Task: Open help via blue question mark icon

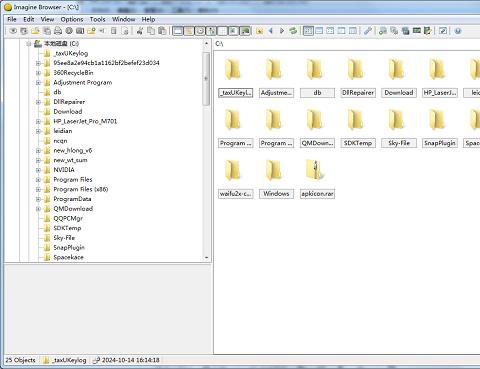Action: pos(458,31)
